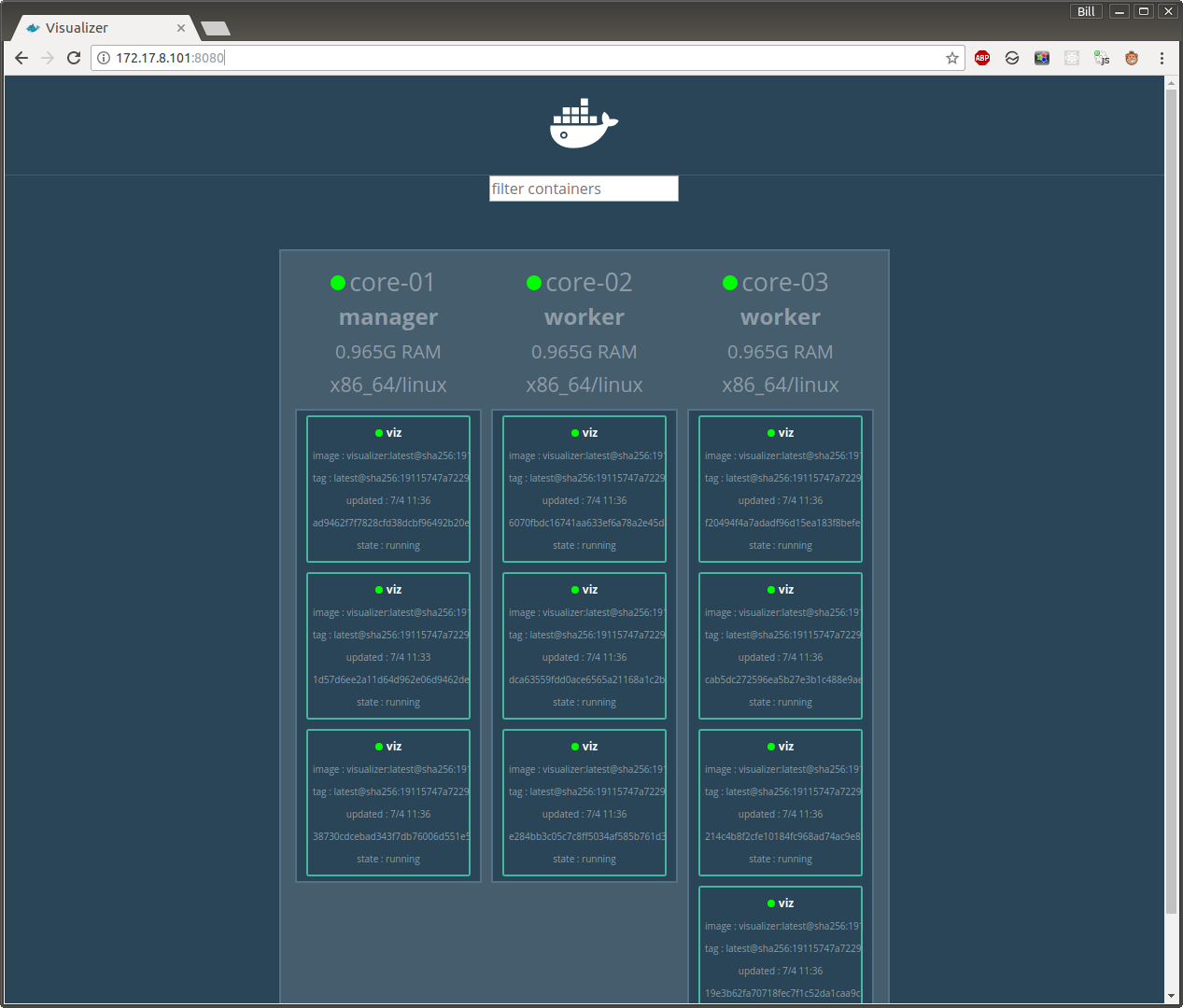Select the small blank browser tab
The image size is (1183, 1008).
pos(215,28)
